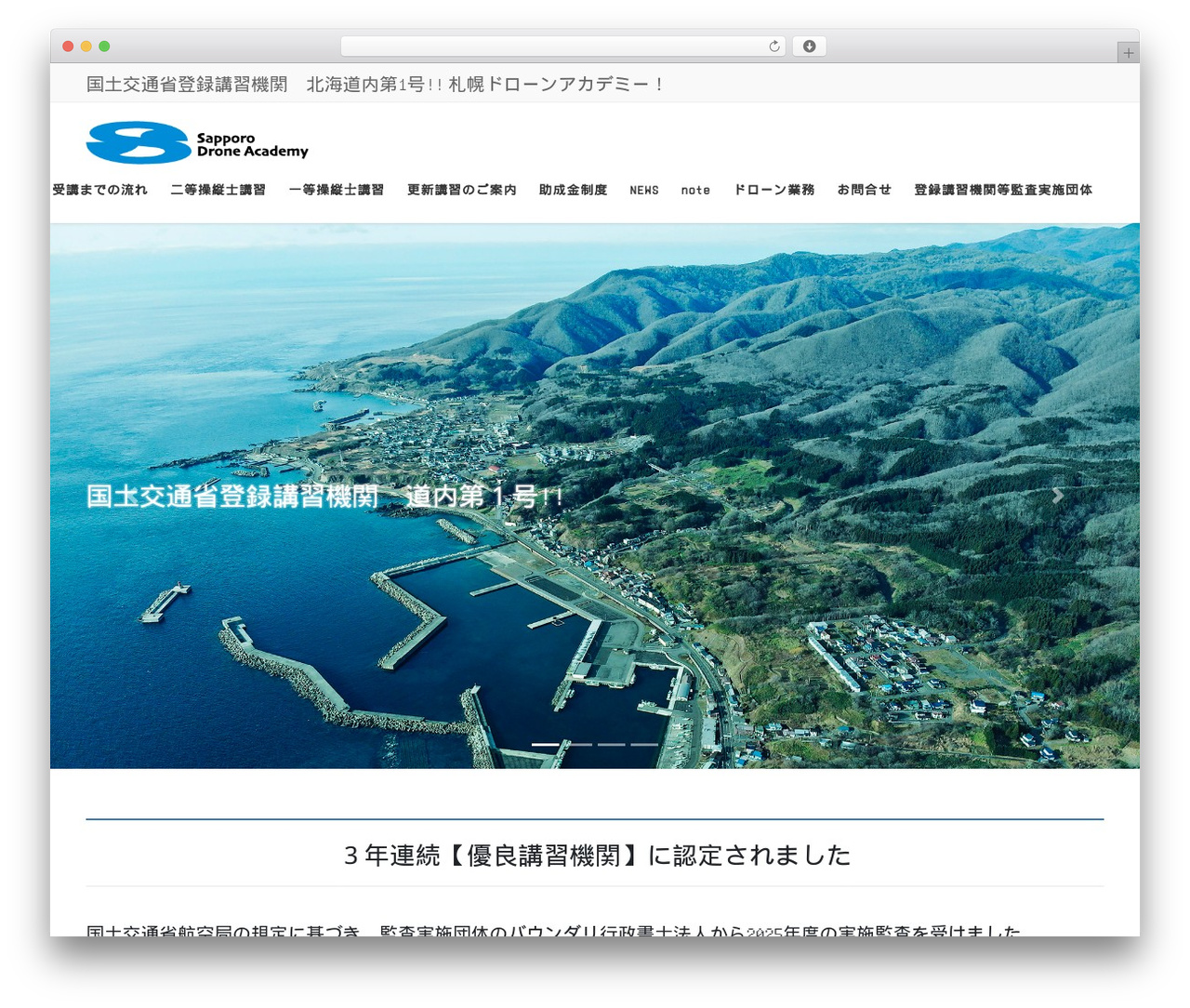The width and height of the screenshot is (1190, 1008).
Task: Open 一等操縦士講習 menu item
Action: (x=336, y=190)
